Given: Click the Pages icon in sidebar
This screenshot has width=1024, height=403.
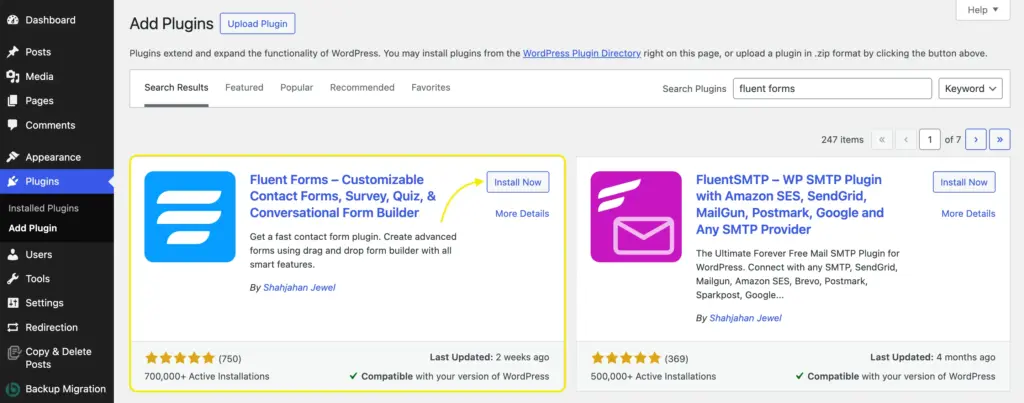Looking at the screenshot, I should 12,101.
